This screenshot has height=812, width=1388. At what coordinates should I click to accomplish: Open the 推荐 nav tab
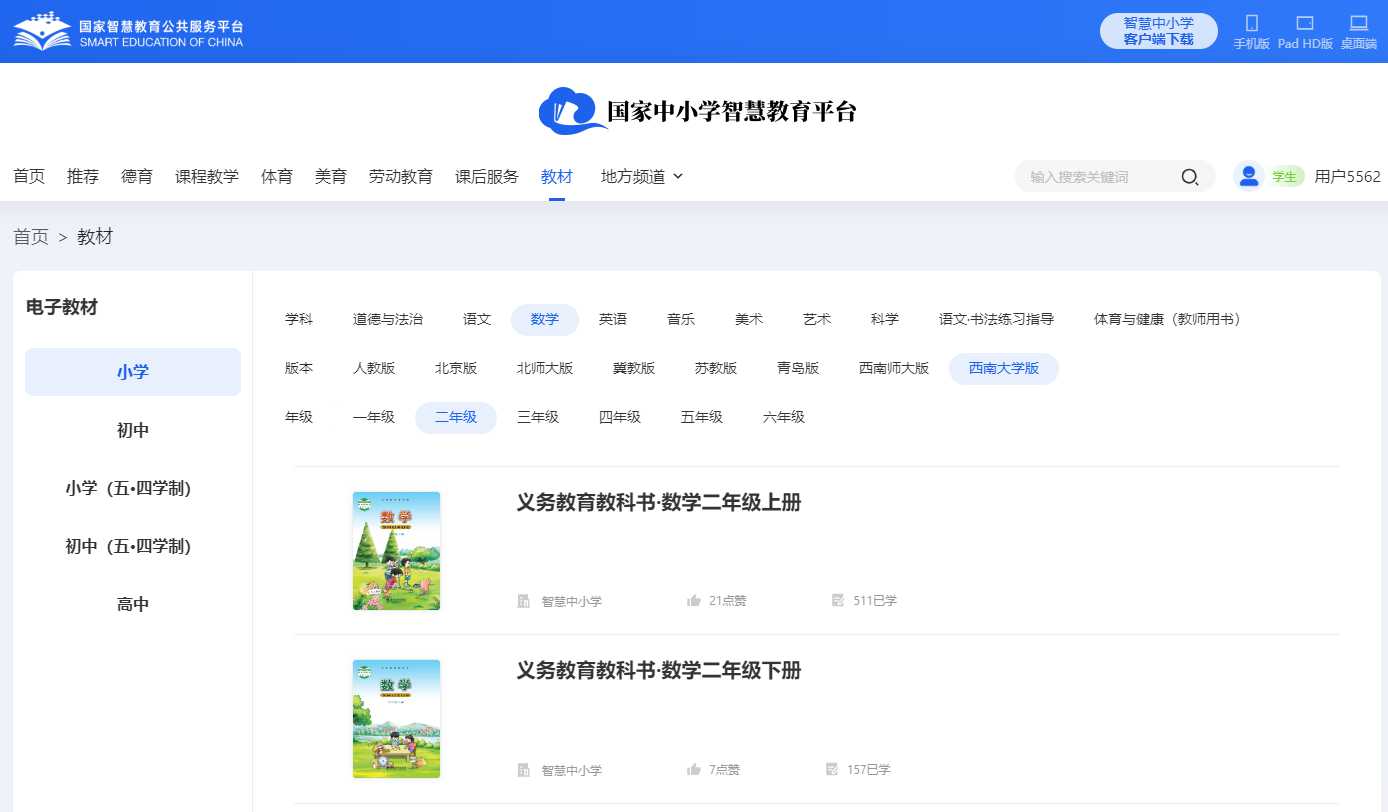pyautogui.click(x=83, y=177)
